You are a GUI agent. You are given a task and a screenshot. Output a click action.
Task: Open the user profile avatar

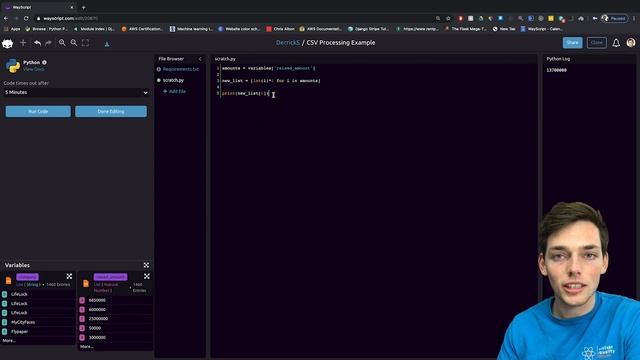(x=631, y=42)
